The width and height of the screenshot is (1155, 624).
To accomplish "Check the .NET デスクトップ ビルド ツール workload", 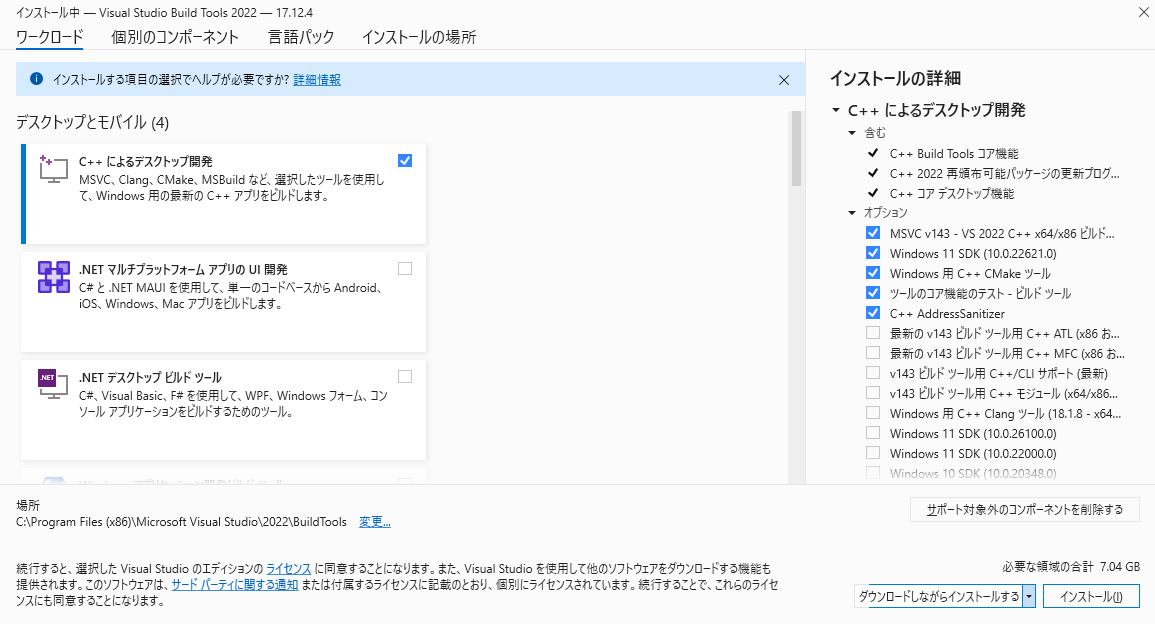I will coord(404,376).
